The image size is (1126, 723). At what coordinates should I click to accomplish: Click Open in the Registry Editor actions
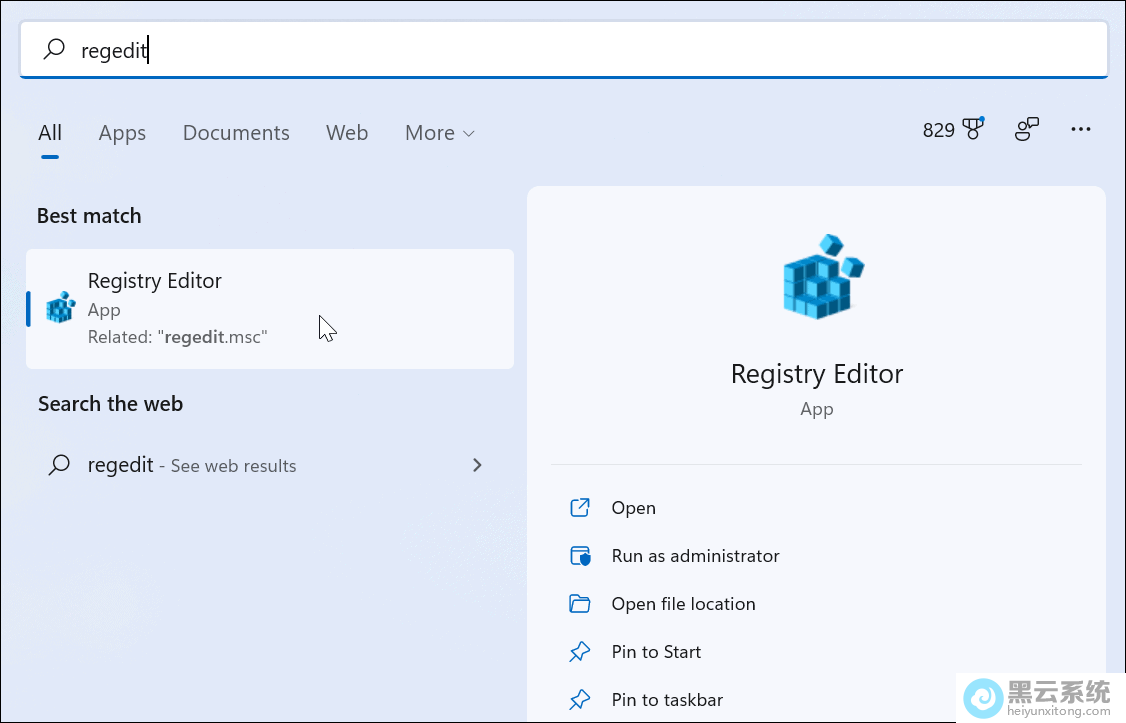tap(633, 508)
